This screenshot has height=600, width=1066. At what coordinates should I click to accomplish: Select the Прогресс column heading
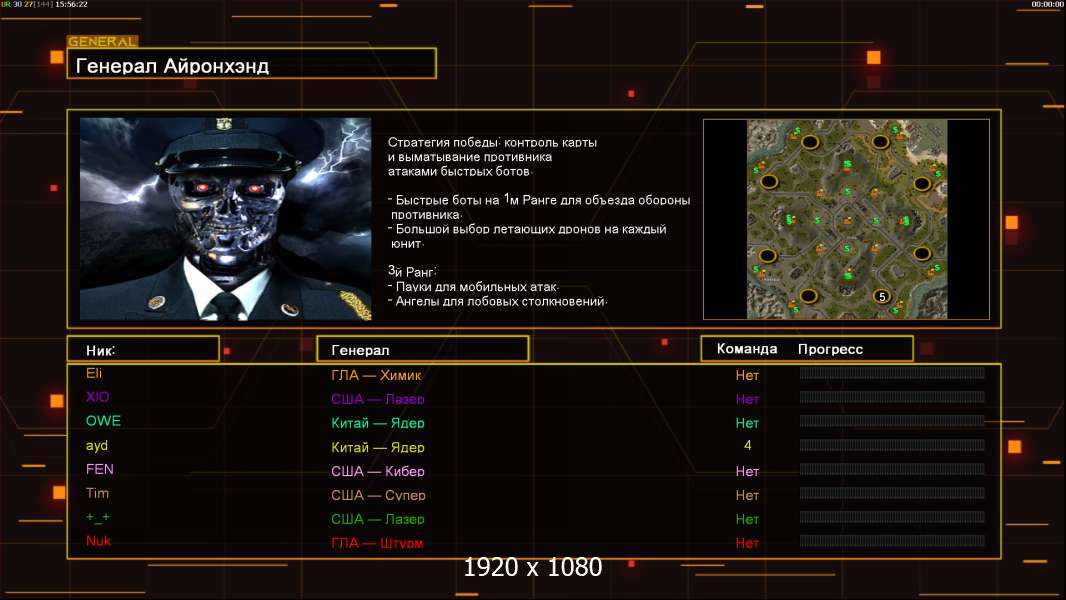click(830, 349)
